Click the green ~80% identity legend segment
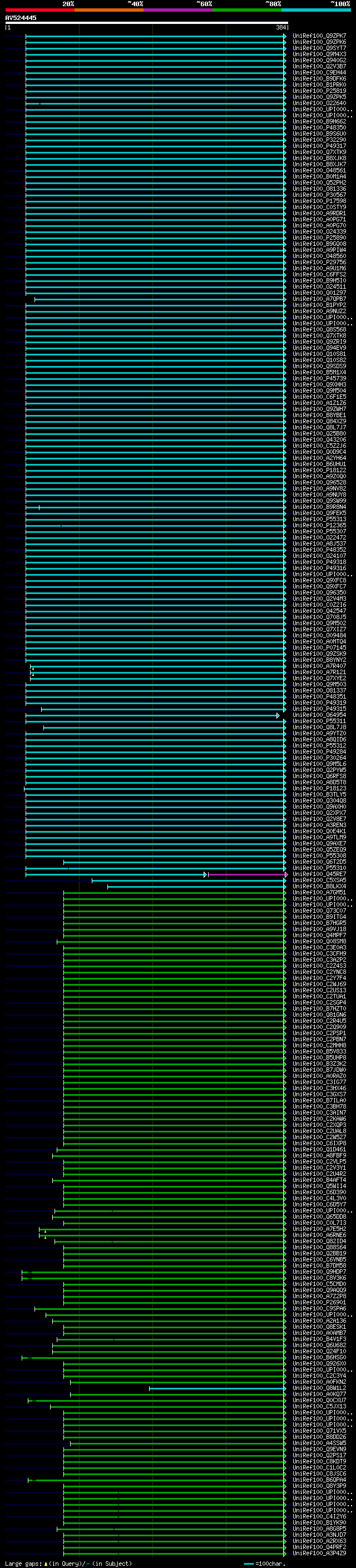 tap(247, 10)
